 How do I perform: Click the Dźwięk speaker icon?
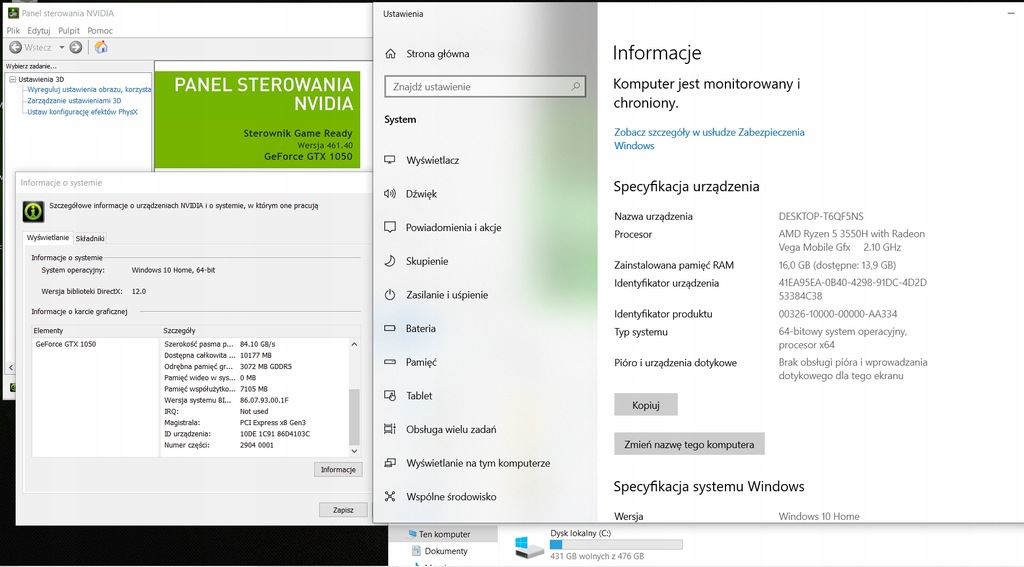pyautogui.click(x=390, y=193)
